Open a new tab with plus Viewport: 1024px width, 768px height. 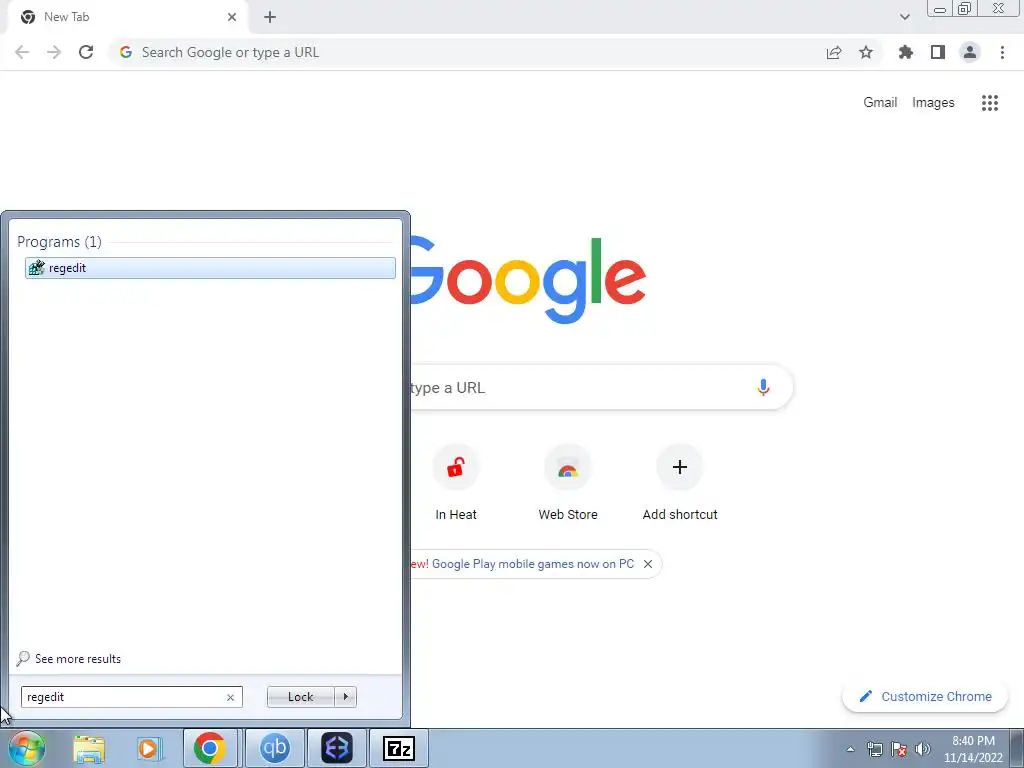coord(270,17)
